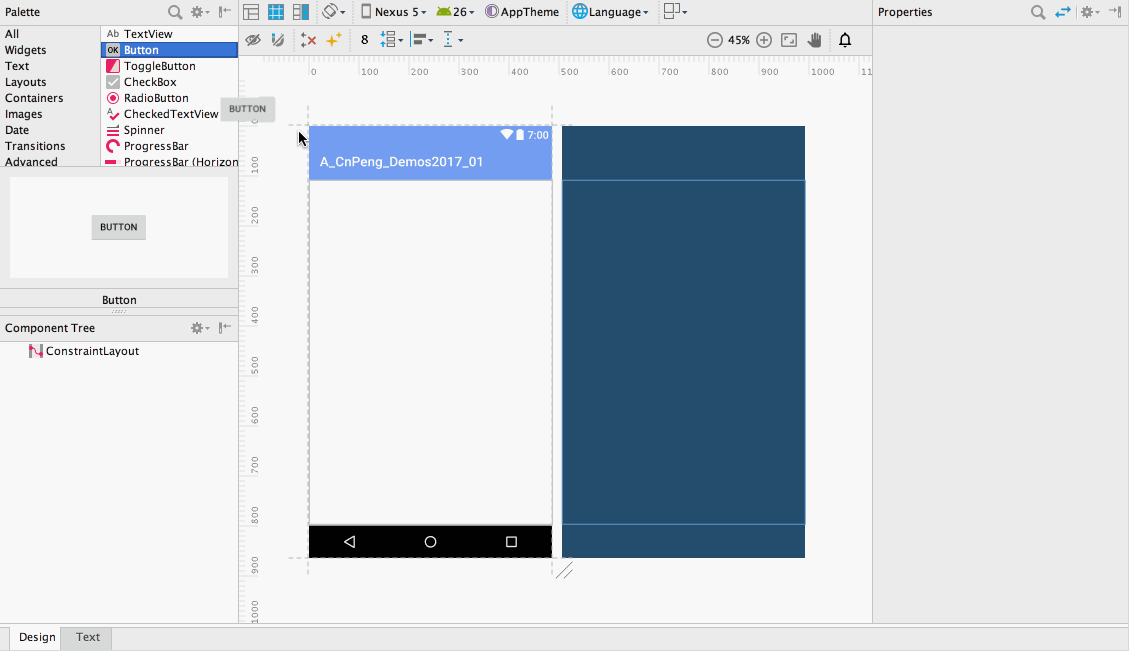Viewport: 1129px width, 651px height.
Task: Switch to the Text tab
Action: [88, 637]
